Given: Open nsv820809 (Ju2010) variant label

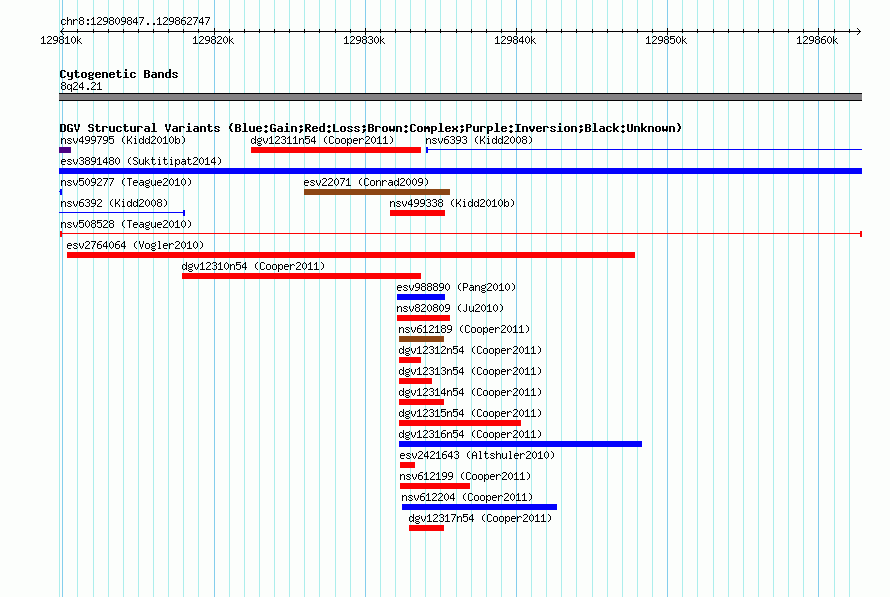Looking at the screenshot, I should 450,308.
